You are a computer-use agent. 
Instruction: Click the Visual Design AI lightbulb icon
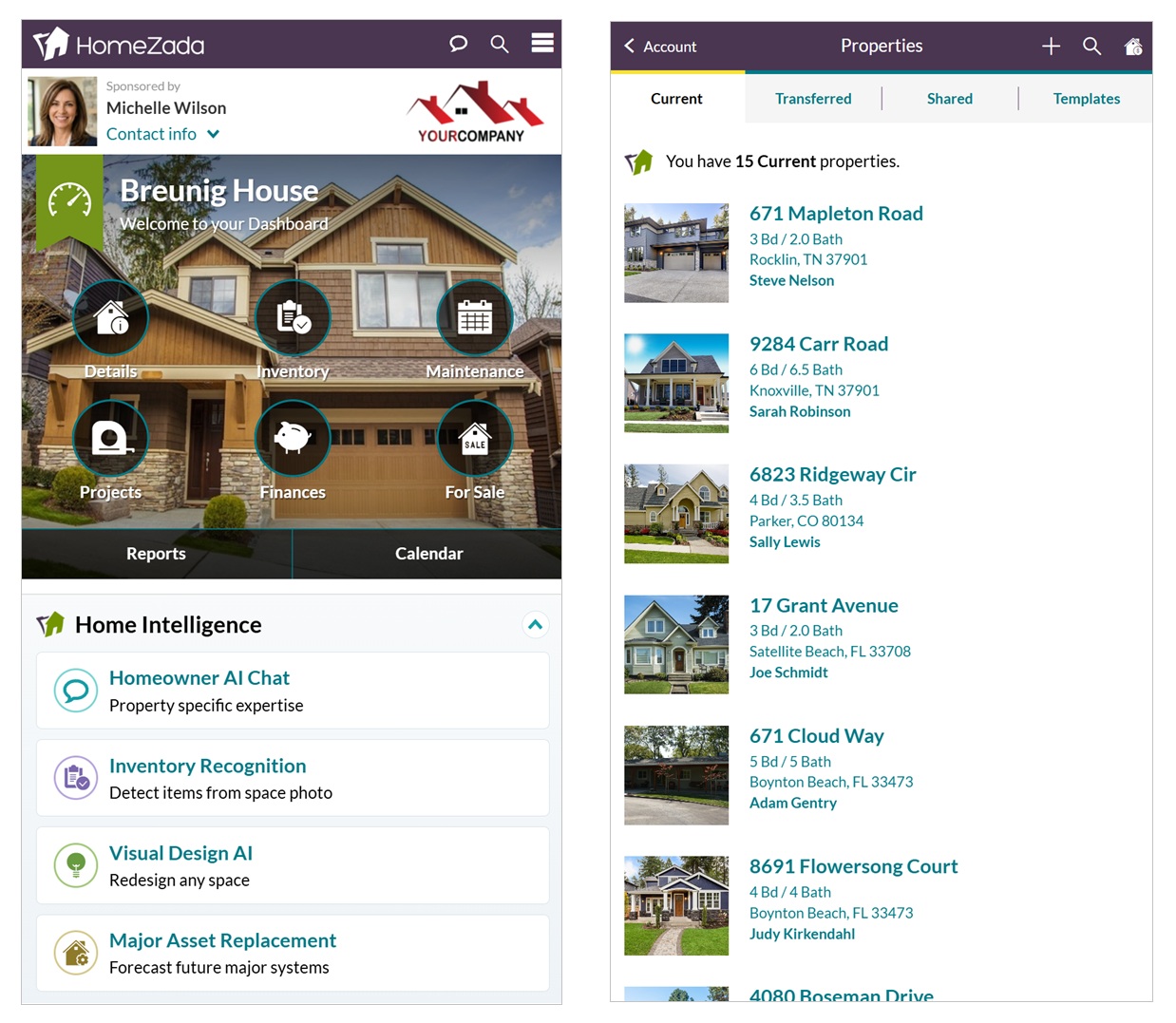[76, 865]
